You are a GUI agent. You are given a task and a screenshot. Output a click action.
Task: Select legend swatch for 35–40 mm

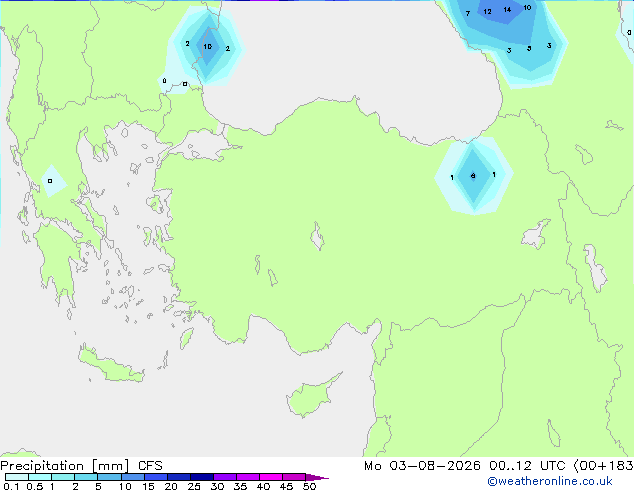pos(247,477)
